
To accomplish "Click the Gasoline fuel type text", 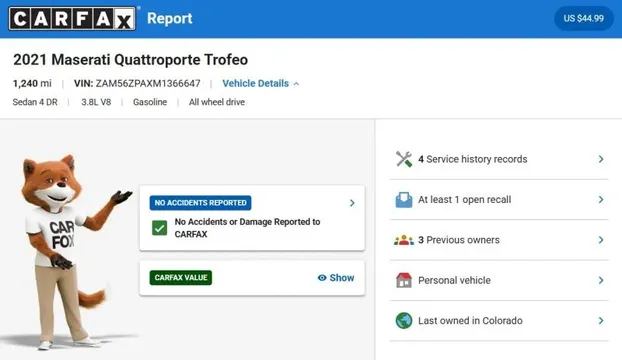I will pyautogui.click(x=150, y=102).
